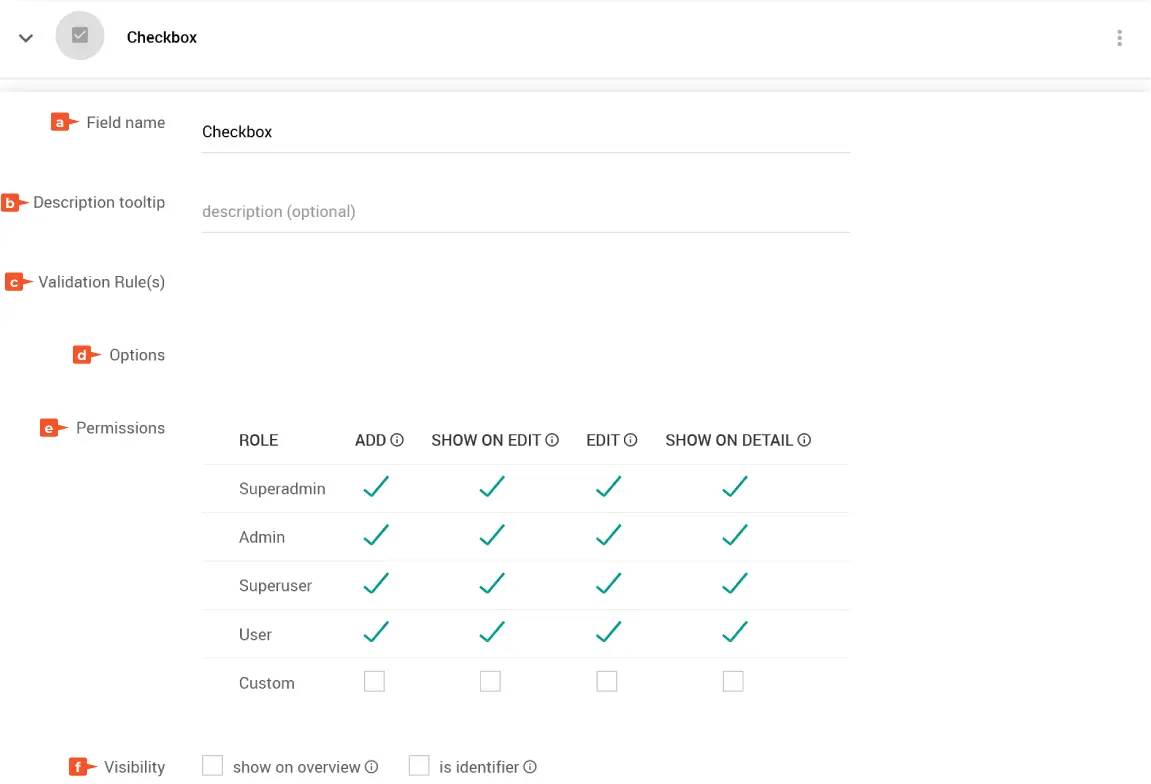Click info icon beside SHOW ON DETAIL
This screenshot has height=784, width=1151.
click(x=804, y=440)
